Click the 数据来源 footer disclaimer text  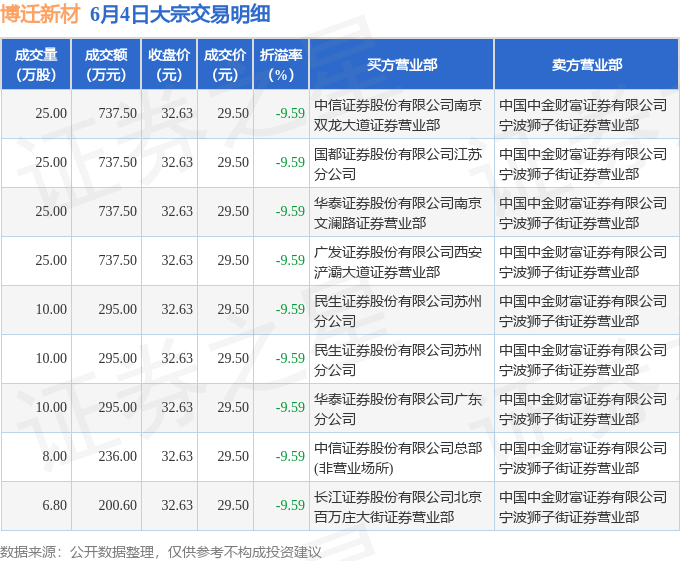coord(161,552)
